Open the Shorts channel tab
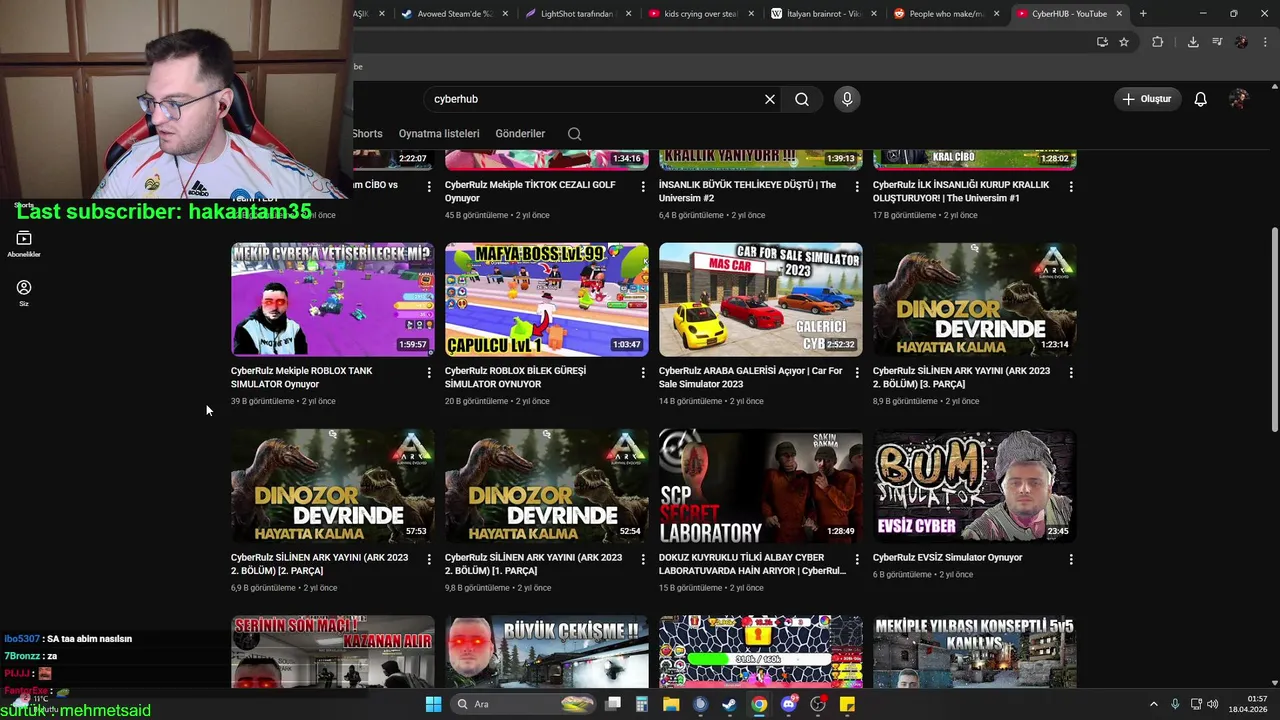Screen dimensions: 1280x720 (367, 134)
